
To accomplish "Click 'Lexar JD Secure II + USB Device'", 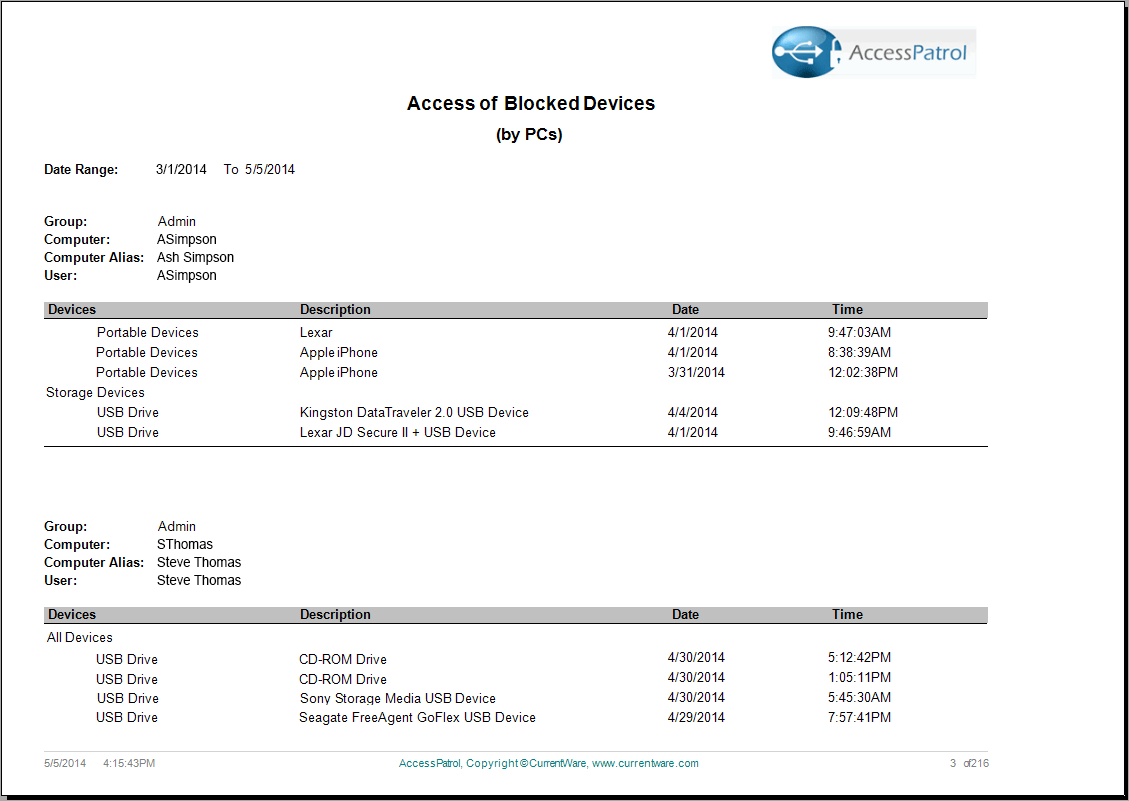I will (x=397, y=433).
